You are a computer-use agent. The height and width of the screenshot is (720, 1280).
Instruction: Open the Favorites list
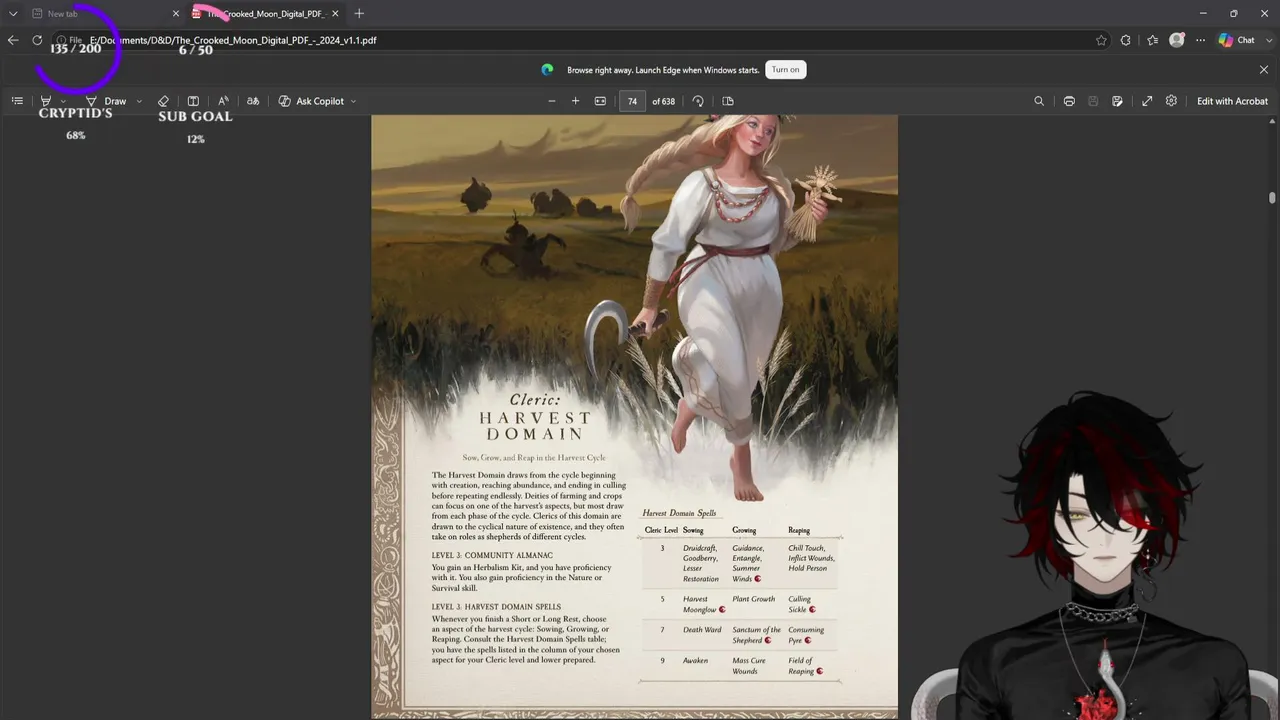1152,40
